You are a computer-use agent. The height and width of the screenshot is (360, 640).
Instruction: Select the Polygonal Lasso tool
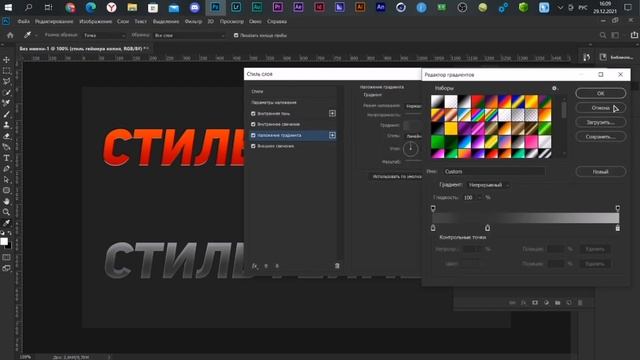[x=7, y=81]
